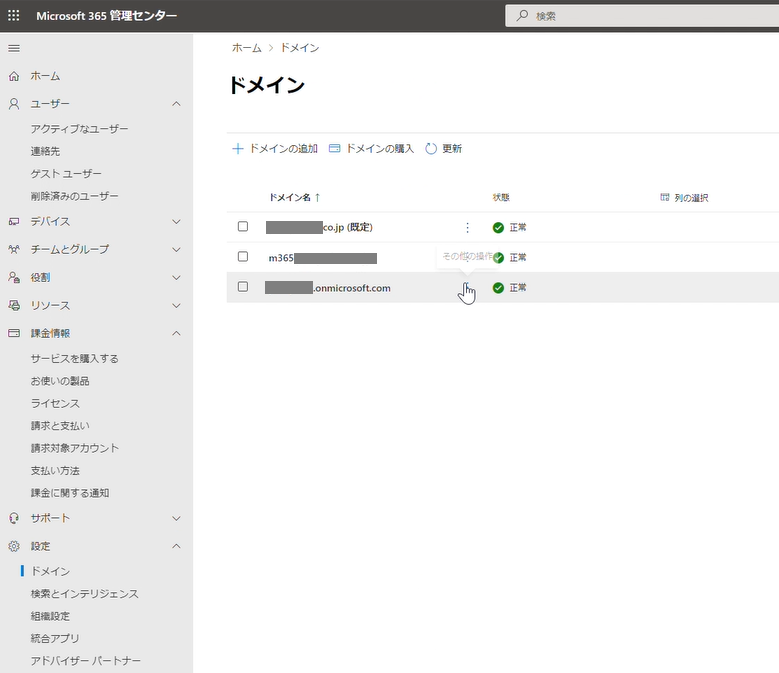Collapse the navigation hamburger menu
Viewport: 779px width, 673px height.
[x=14, y=48]
